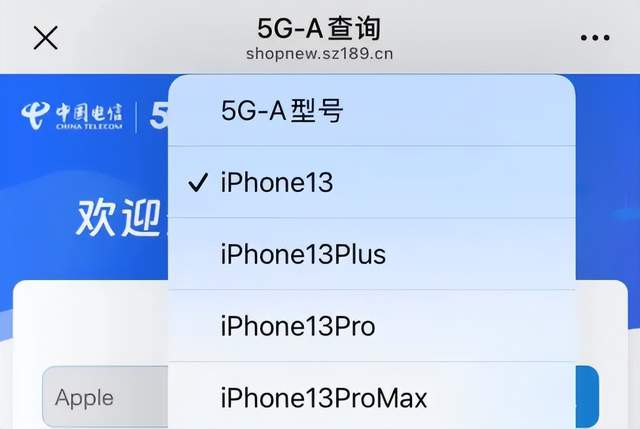Click the checkmark next to iPhone13
The height and width of the screenshot is (429, 640).
(198, 182)
